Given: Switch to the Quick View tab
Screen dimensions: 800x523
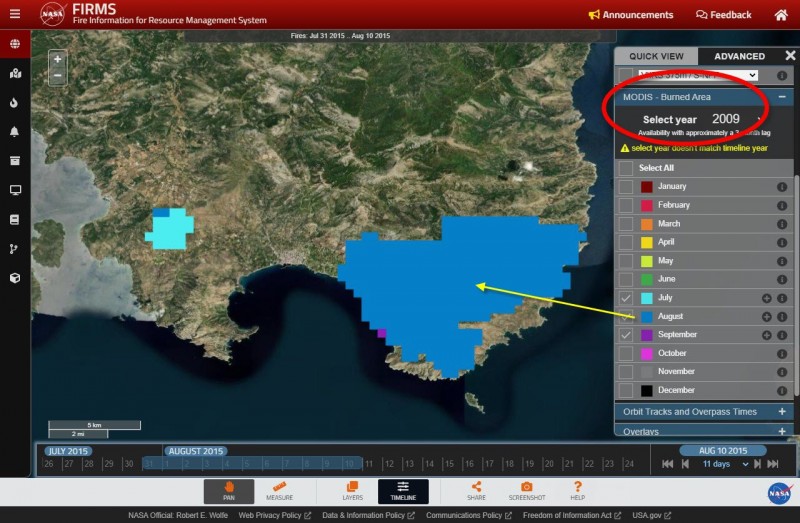Looking at the screenshot, I should [x=656, y=56].
